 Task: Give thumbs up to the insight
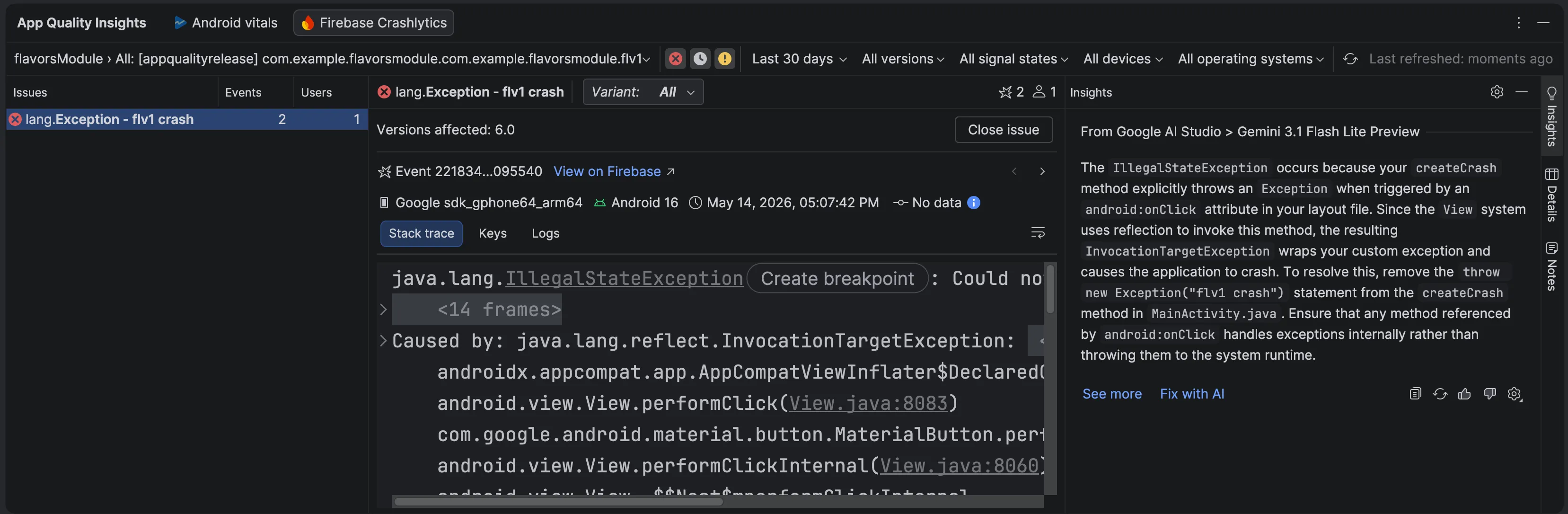[1465, 394]
